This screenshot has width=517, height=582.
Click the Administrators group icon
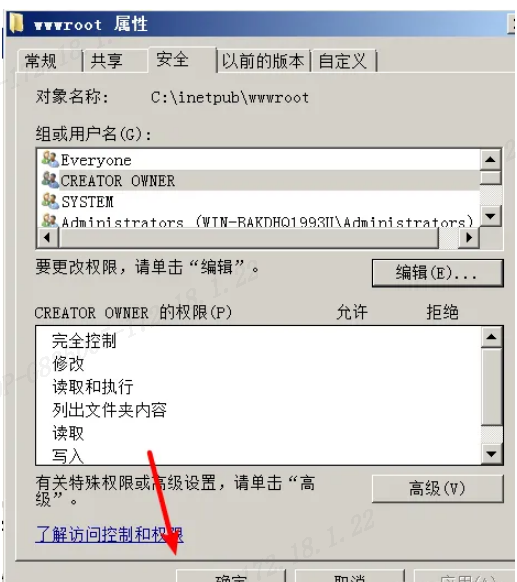click(x=50, y=220)
